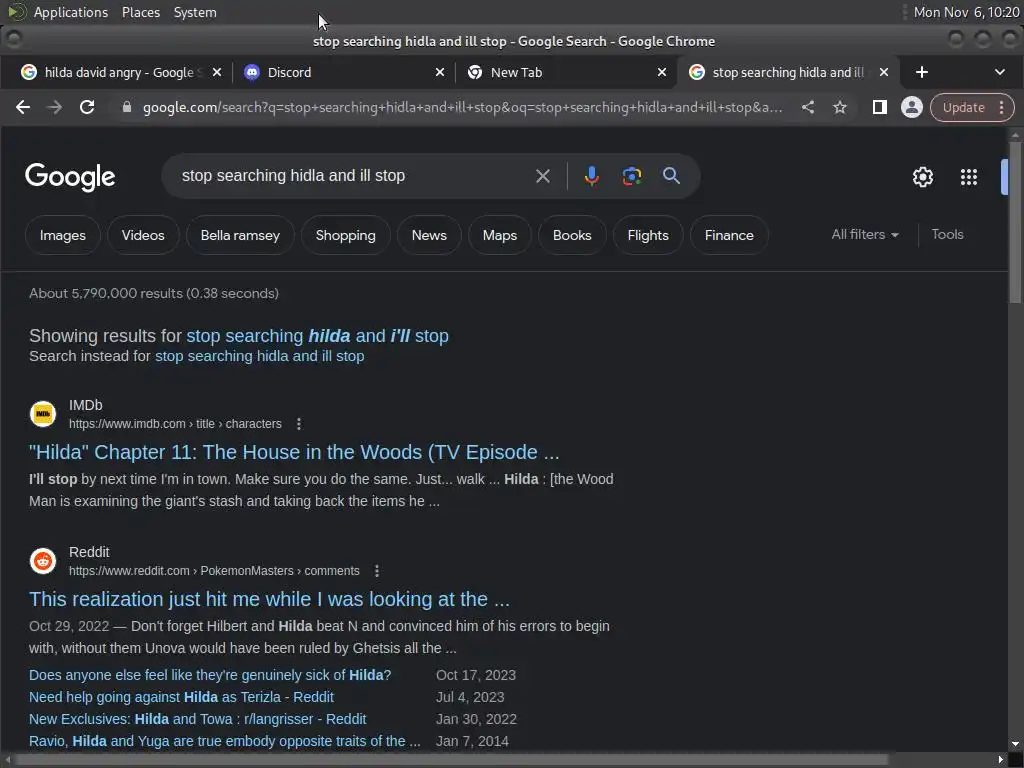Go back to the previous page
The width and height of the screenshot is (1024, 768).
pyautogui.click(x=23, y=107)
